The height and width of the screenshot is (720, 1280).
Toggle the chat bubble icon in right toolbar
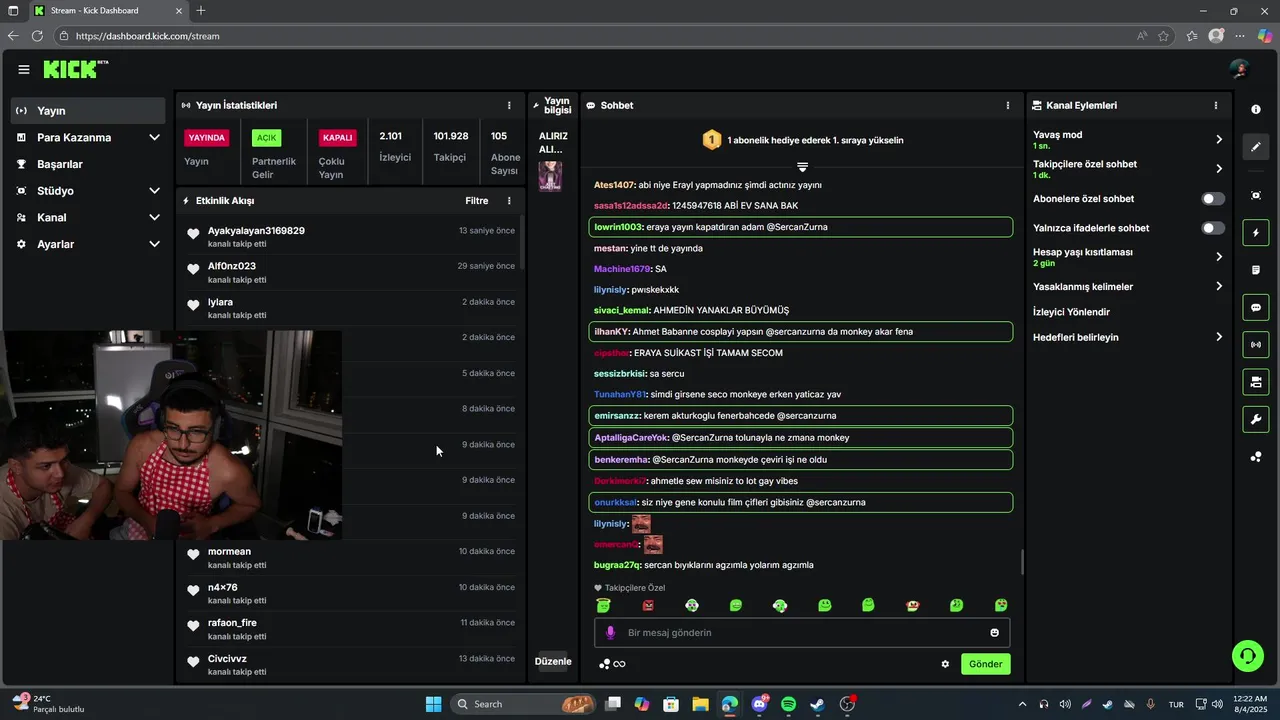(1256, 307)
